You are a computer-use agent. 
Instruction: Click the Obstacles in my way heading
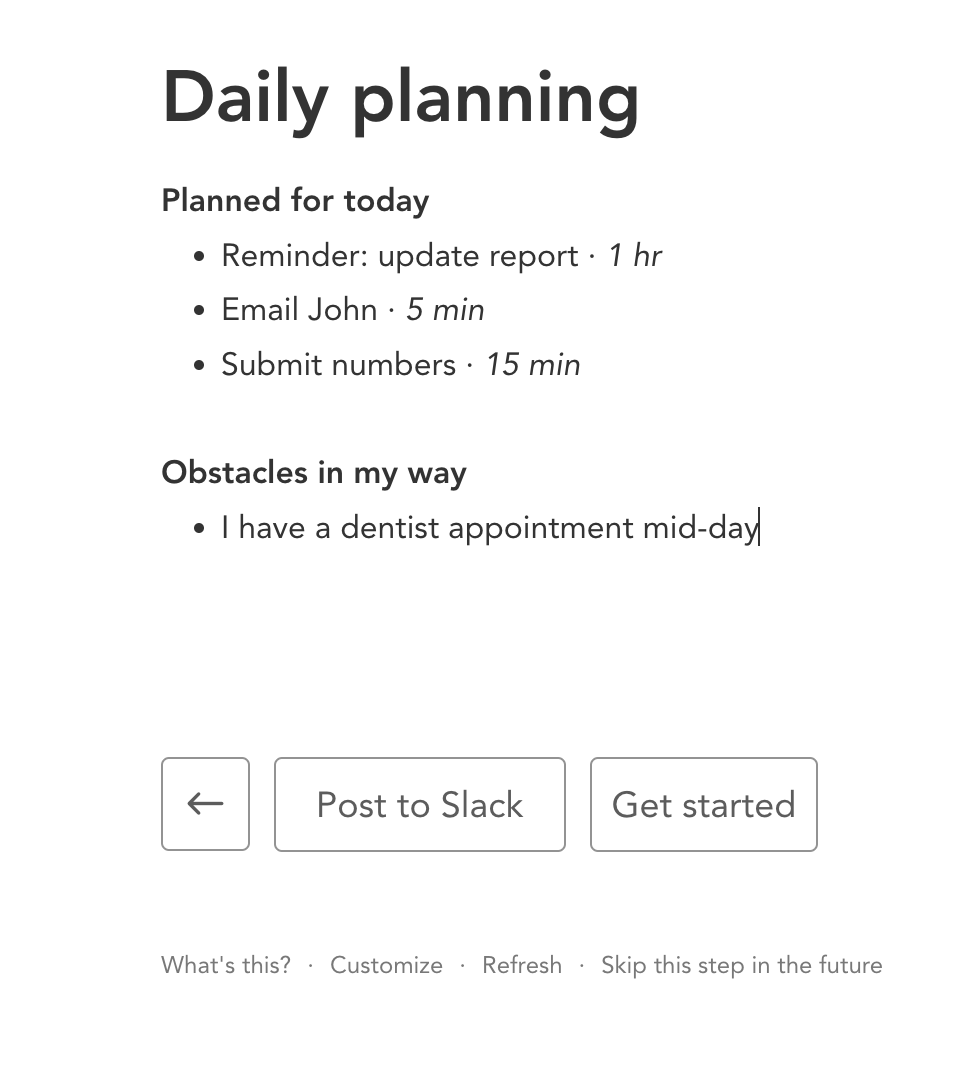[x=313, y=472]
